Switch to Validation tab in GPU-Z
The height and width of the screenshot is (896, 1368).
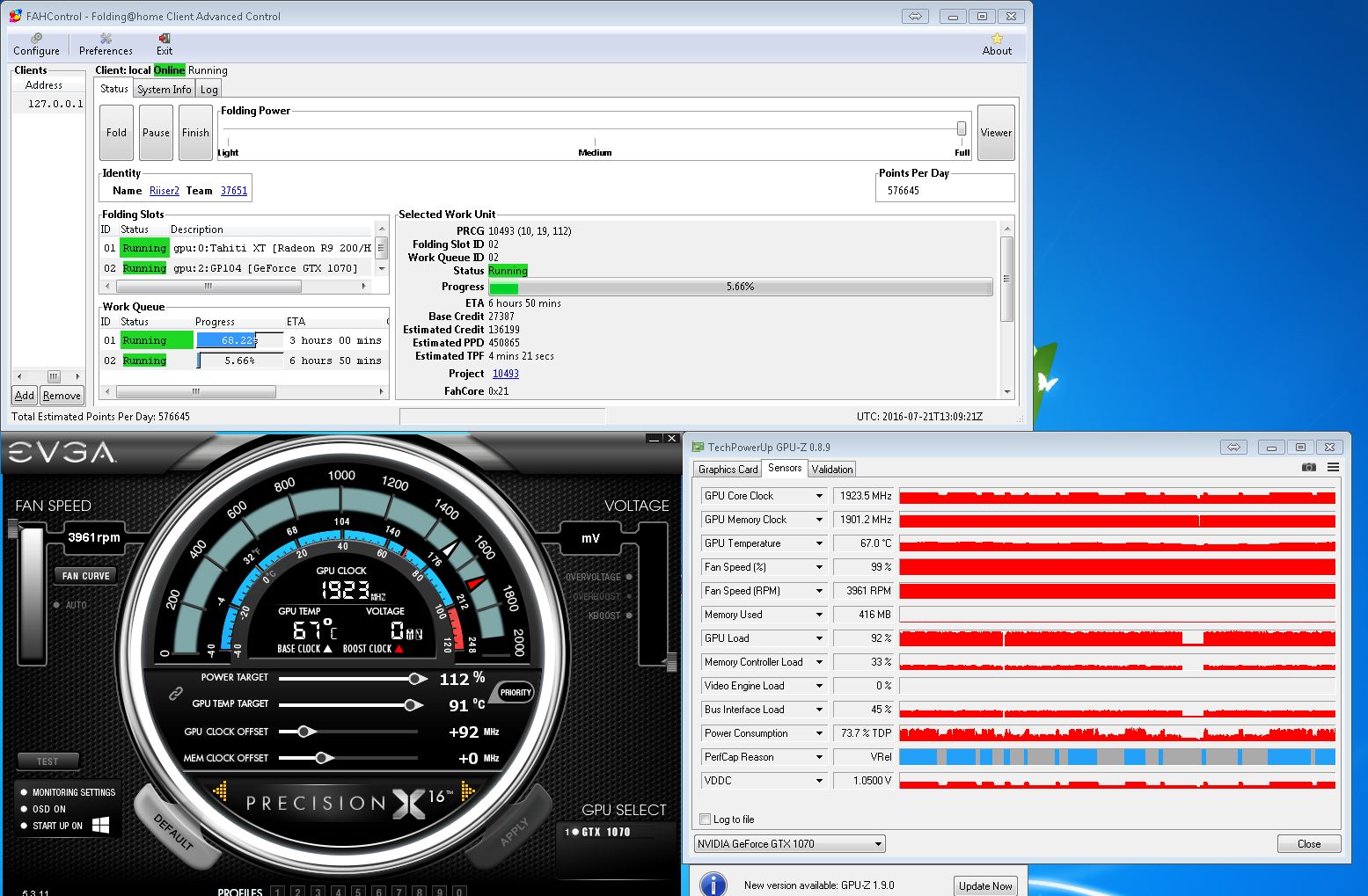[832, 470]
